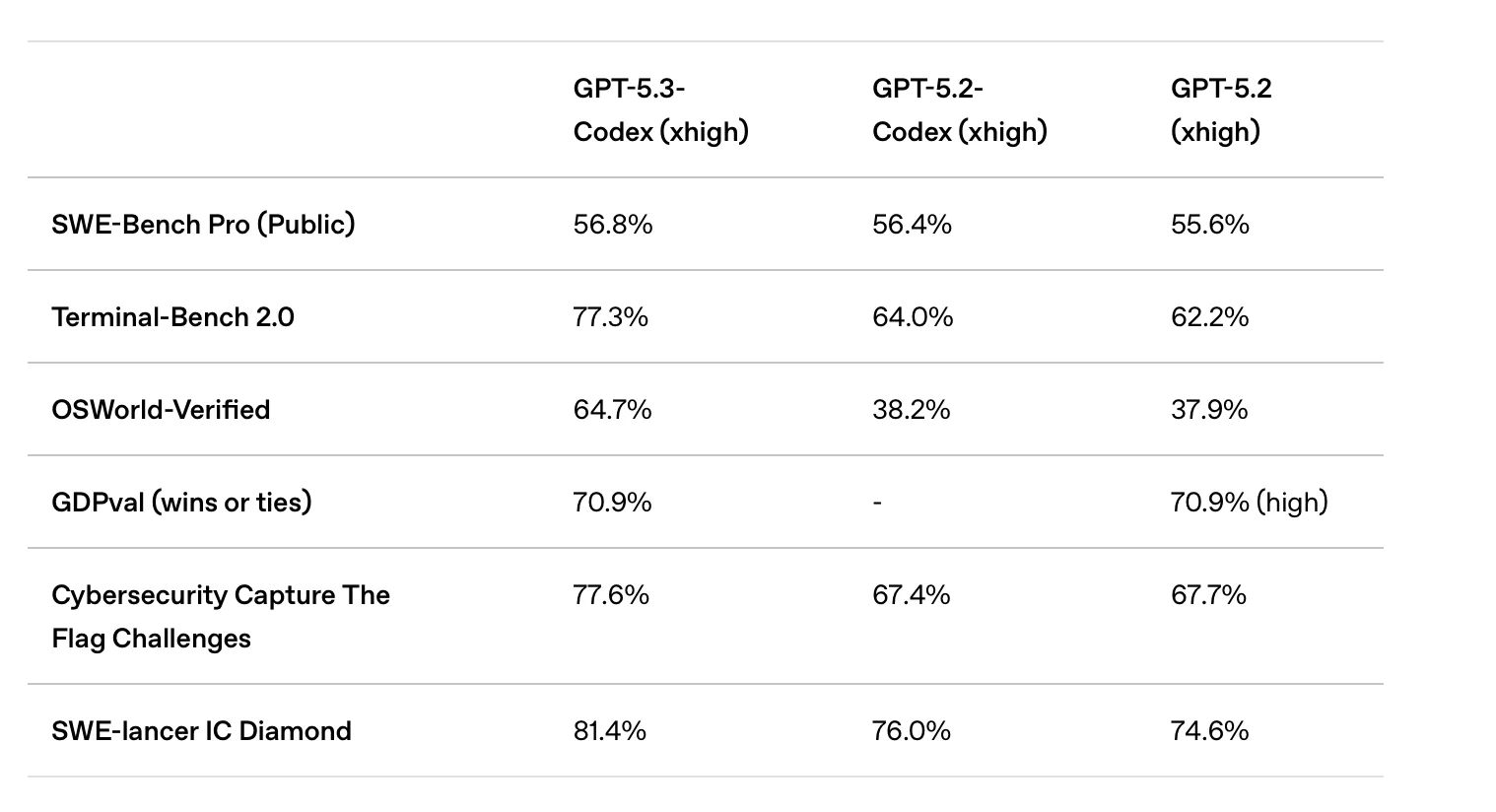Select the SWE-Bench Pro (Public) row label

203,225
